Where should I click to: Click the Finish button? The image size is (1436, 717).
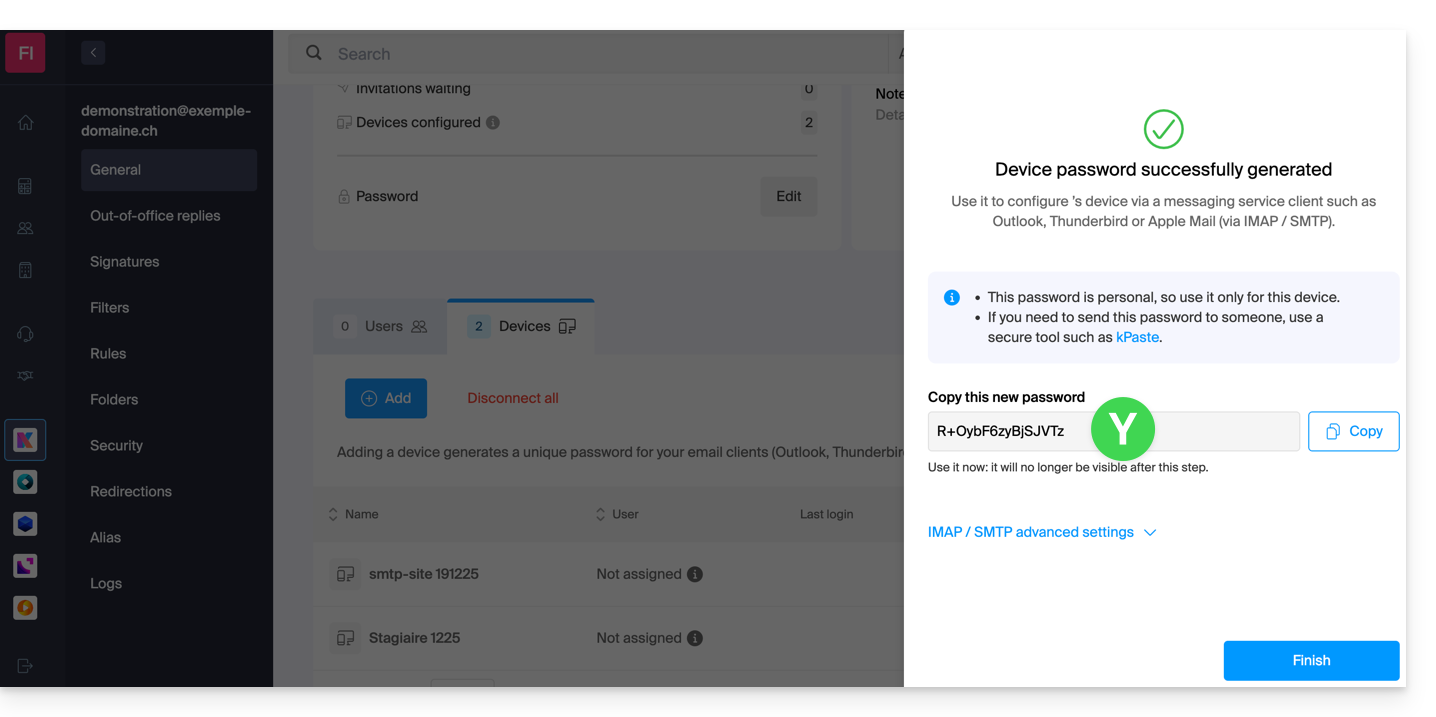(1310, 660)
